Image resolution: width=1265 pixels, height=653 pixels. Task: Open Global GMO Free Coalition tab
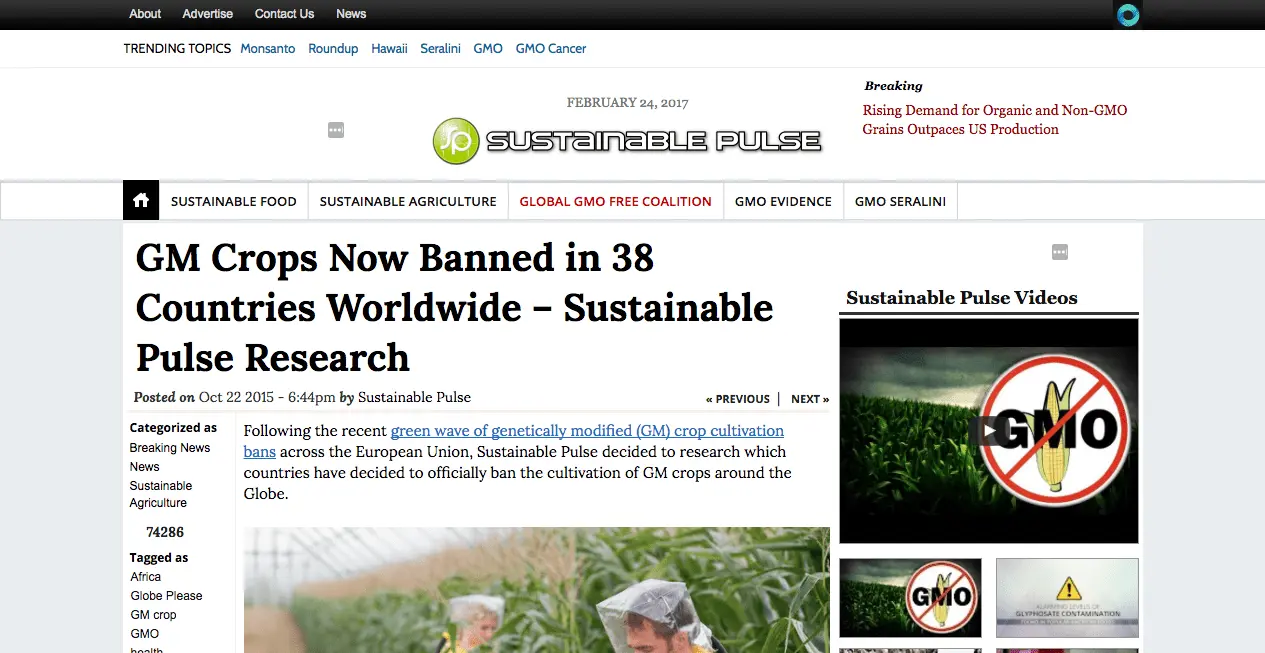click(616, 201)
